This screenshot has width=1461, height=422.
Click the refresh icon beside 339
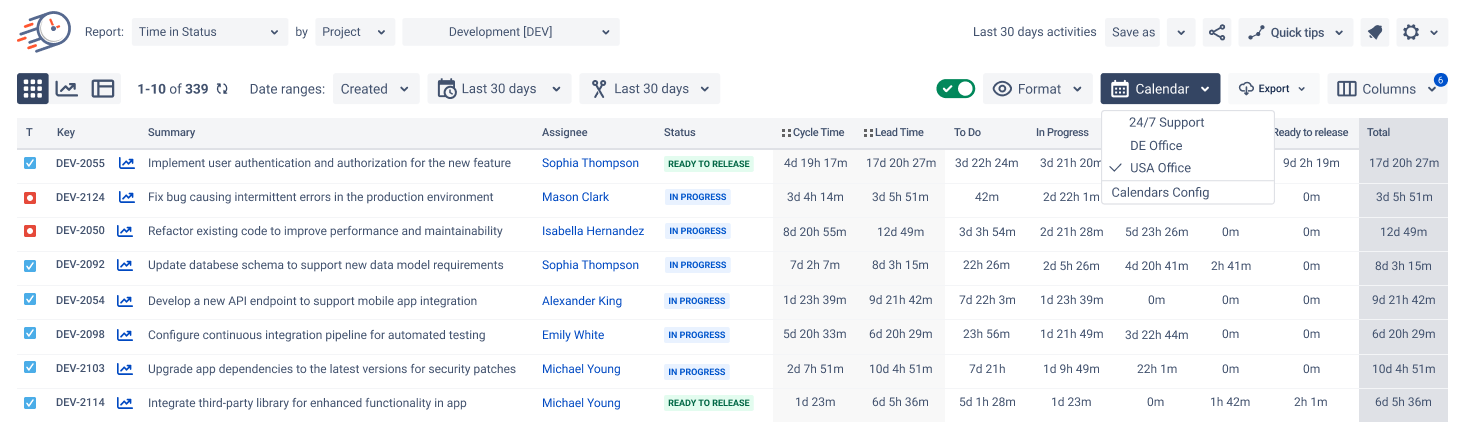click(222, 89)
